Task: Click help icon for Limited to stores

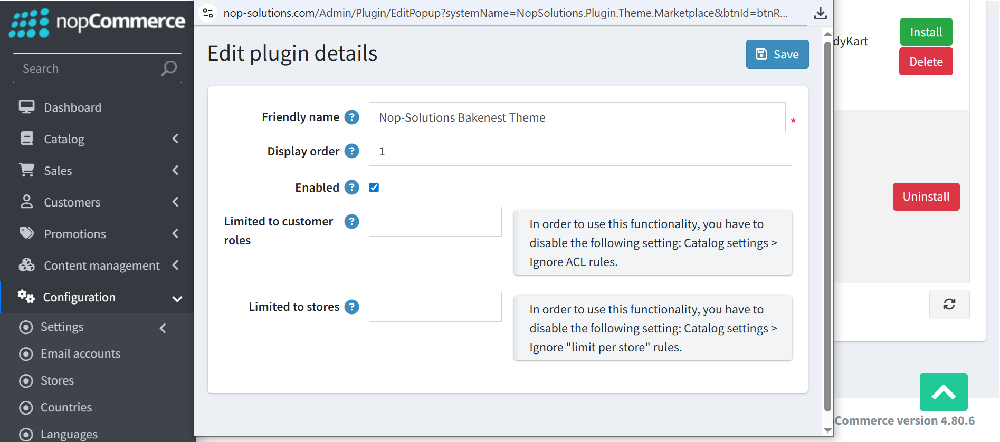Action: coord(352,307)
